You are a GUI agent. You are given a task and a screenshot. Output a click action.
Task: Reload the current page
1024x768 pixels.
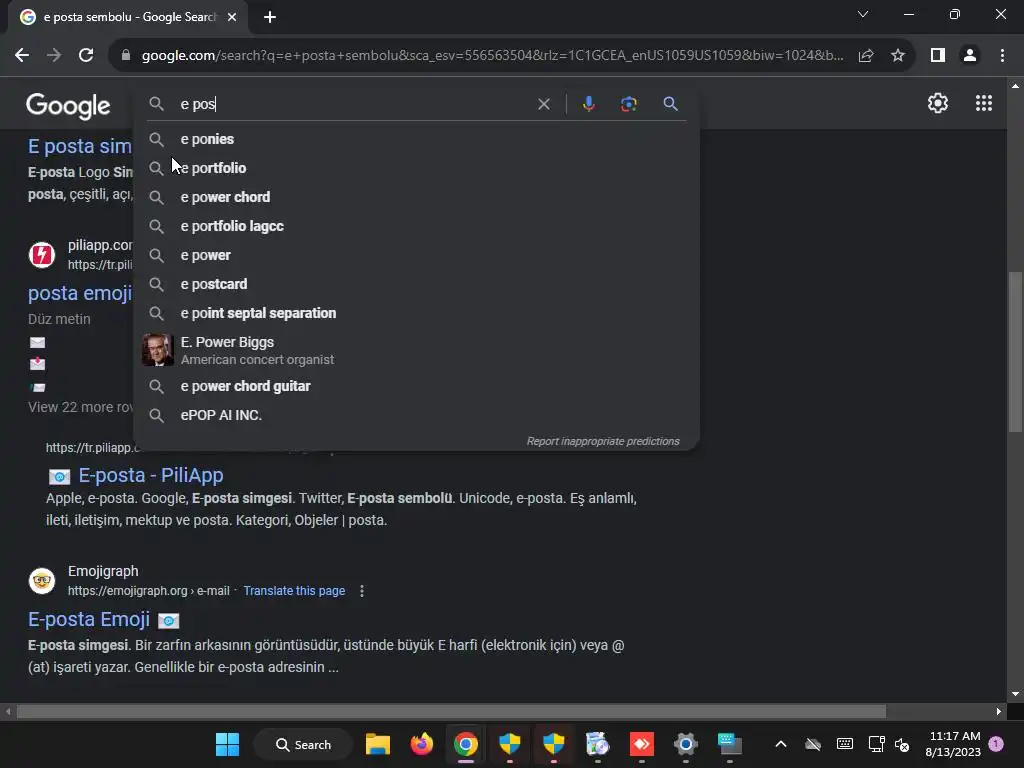point(86,56)
